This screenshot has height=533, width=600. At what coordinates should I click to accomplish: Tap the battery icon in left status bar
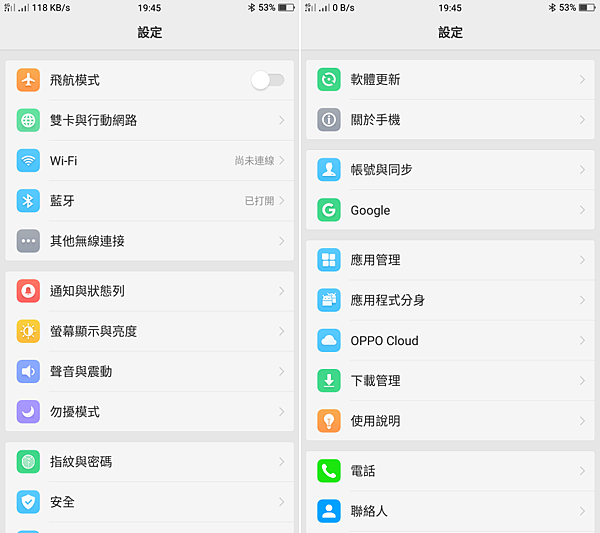[286, 8]
